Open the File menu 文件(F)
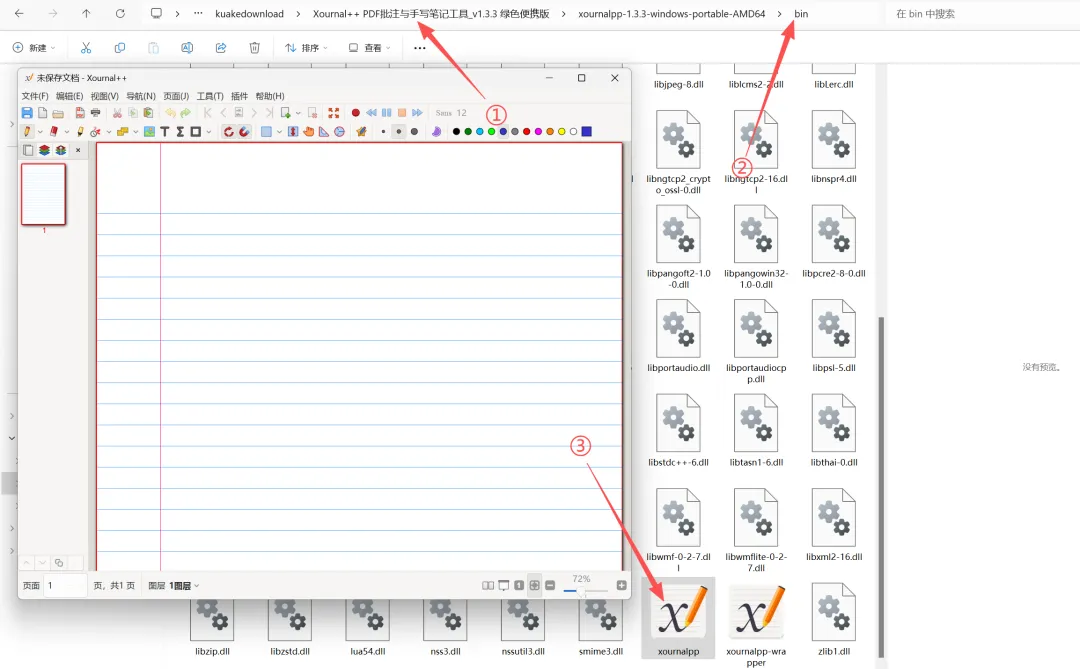This screenshot has height=669, width=1080. pos(34,96)
